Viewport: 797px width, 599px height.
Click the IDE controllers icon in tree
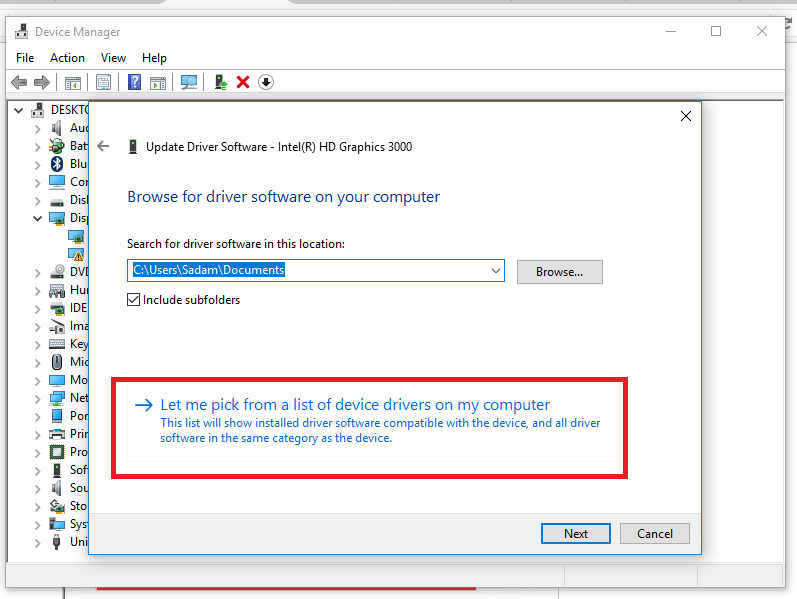(x=57, y=308)
